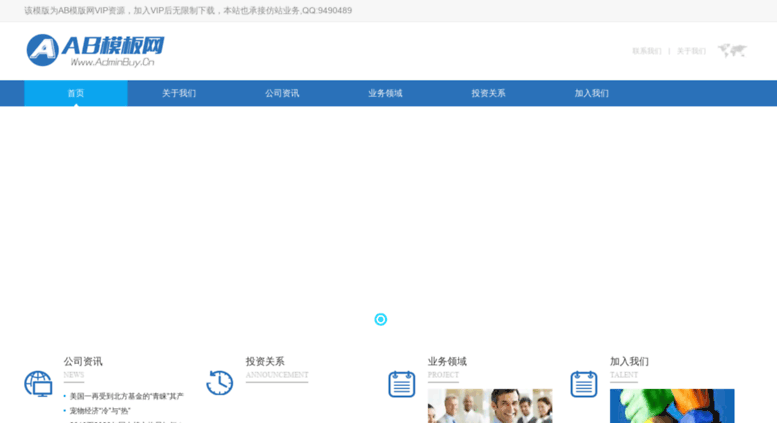Click the AB模板网 logo

click(95, 51)
